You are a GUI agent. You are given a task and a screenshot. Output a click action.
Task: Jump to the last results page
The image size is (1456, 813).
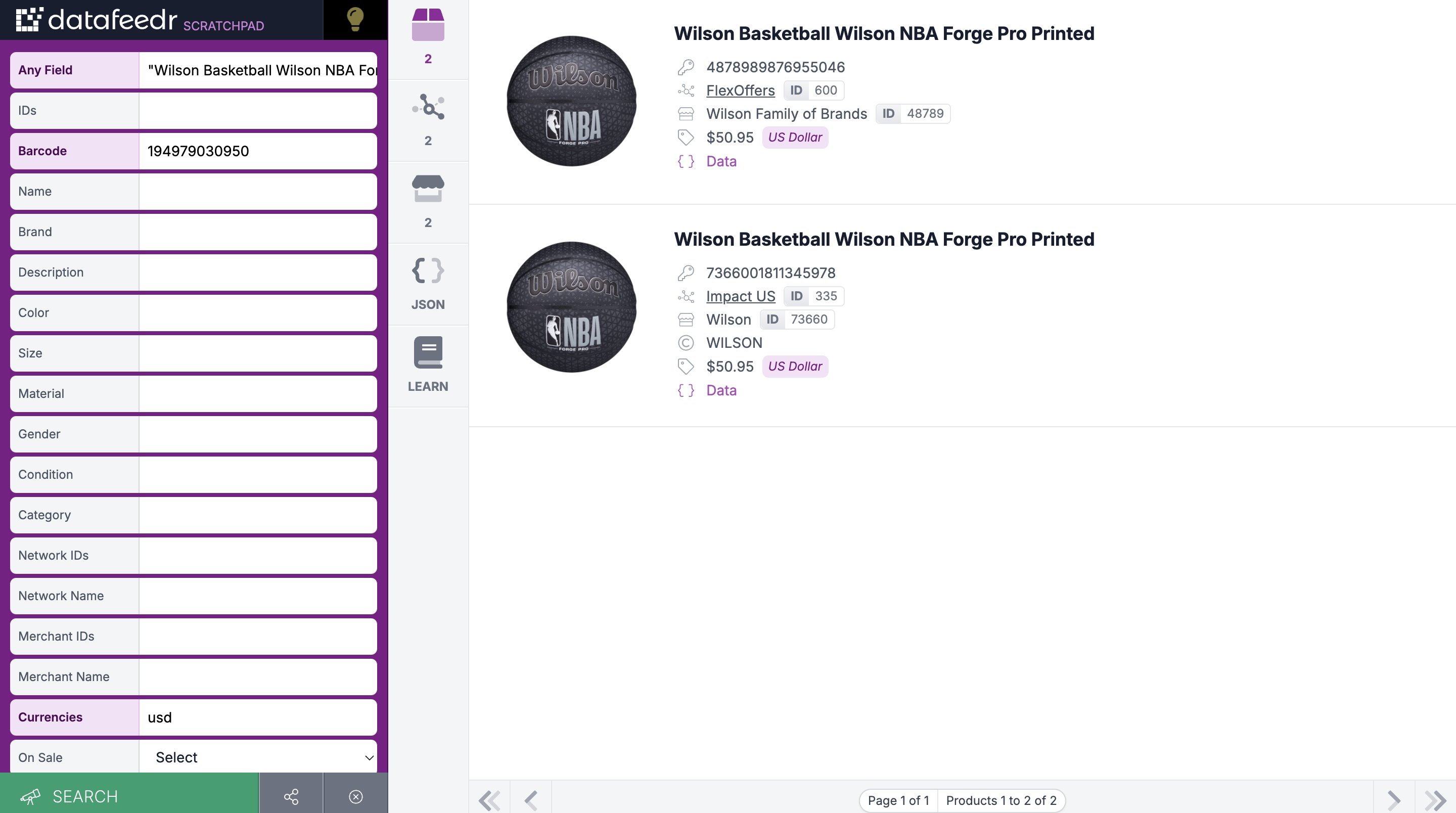1435,800
